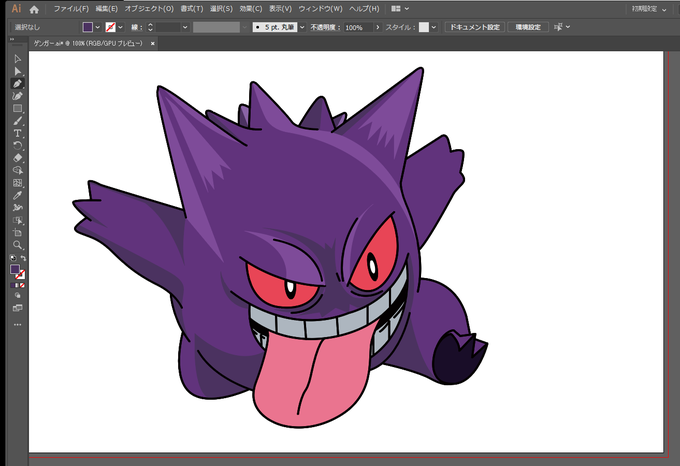Open Edit Toolbar three dots
680x466 pixels.
click(17, 324)
